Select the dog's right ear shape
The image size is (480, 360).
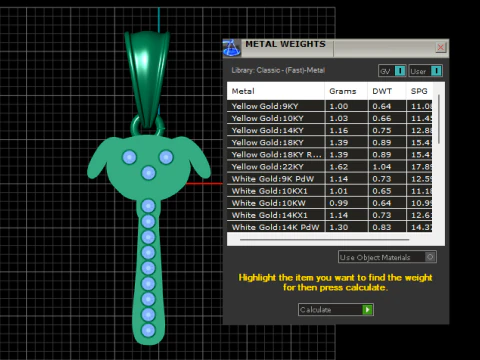pyautogui.click(x=199, y=157)
